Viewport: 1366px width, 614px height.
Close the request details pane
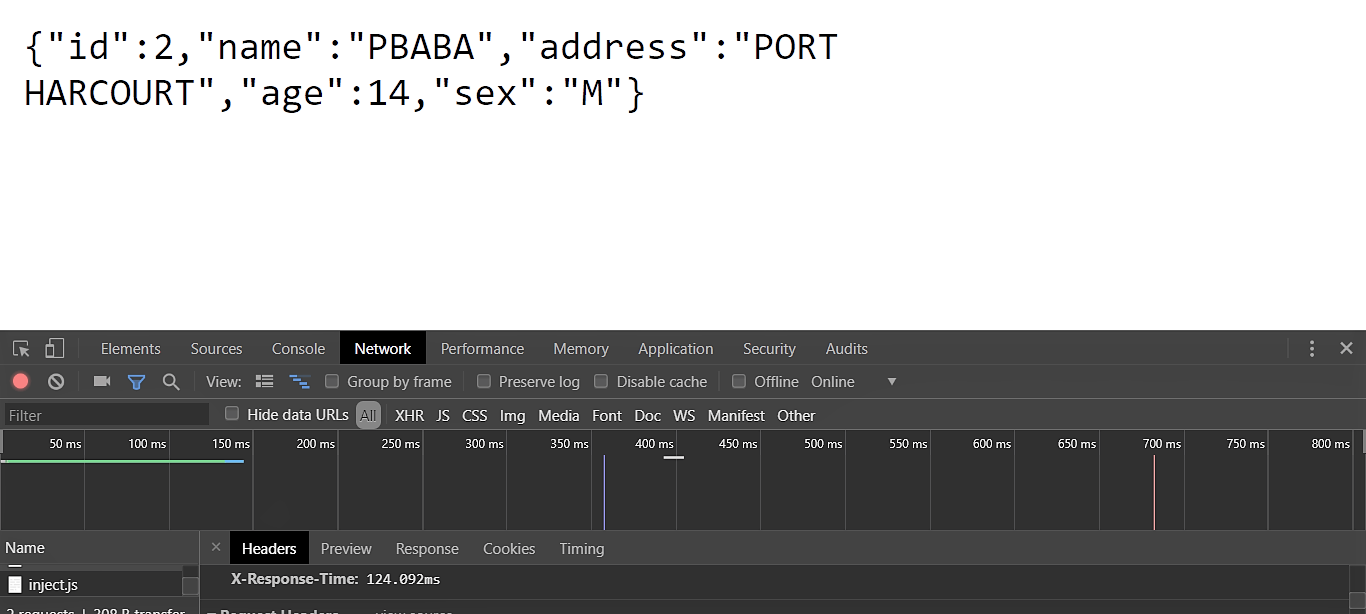[216, 548]
